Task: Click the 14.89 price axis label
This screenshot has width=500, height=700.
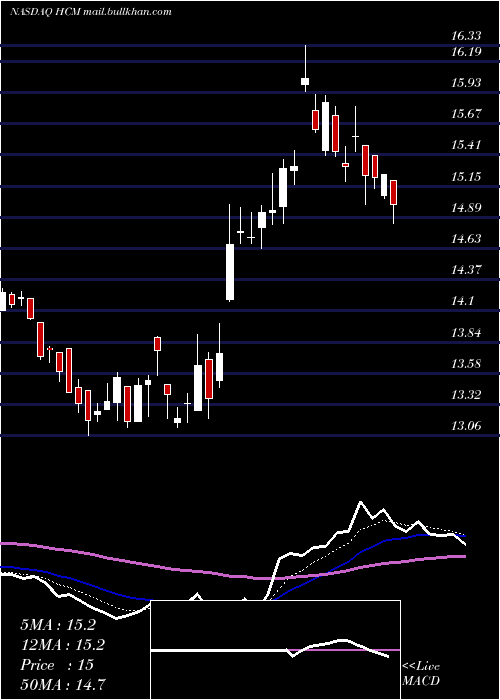Action: coord(466,208)
